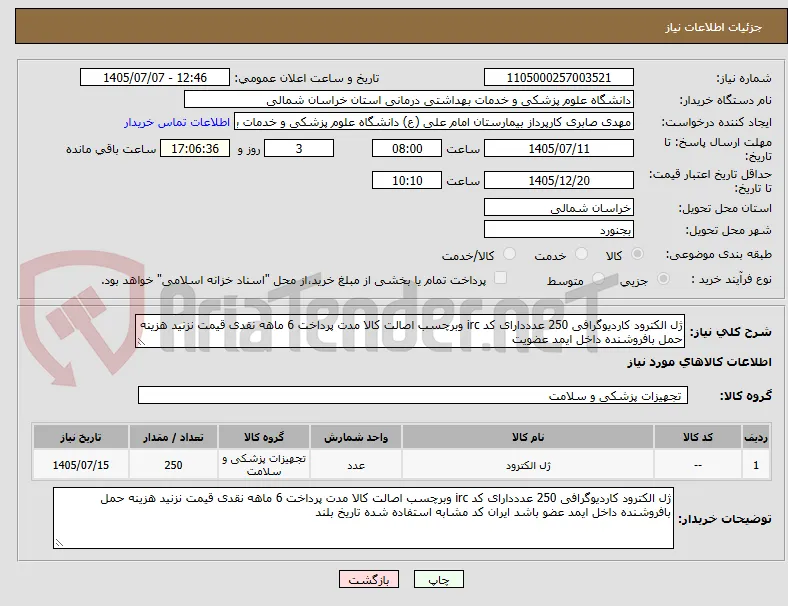Click the چاپ print button
This screenshot has width=788, height=606.
click(x=439, y=579)
